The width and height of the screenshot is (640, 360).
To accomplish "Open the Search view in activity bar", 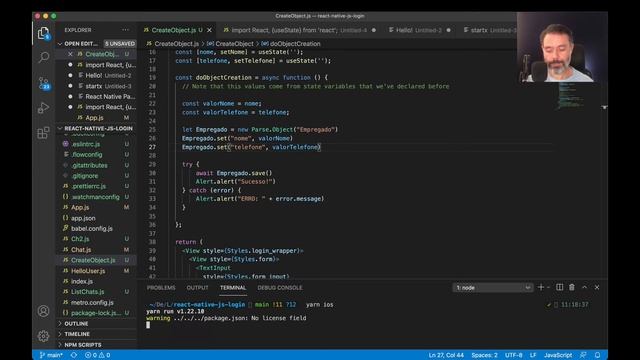I will click(43, 58).
